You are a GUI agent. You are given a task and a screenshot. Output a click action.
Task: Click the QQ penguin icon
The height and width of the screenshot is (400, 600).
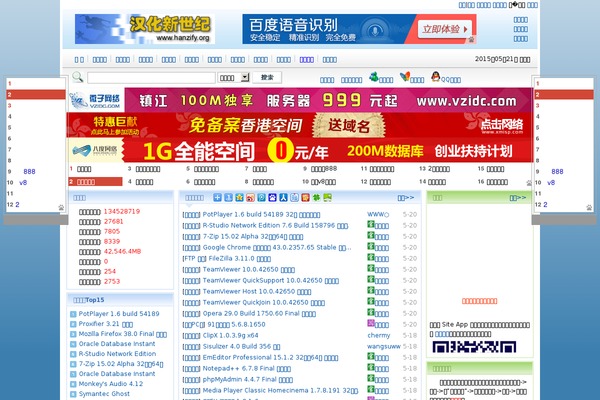[435, 77]
